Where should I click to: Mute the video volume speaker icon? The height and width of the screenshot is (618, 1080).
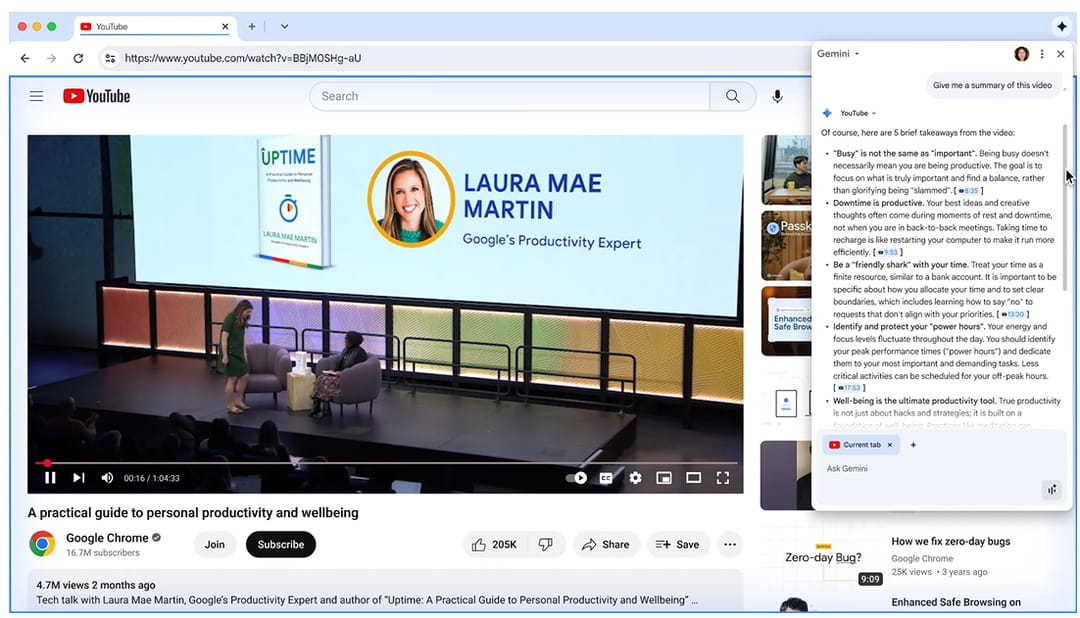(x=107, y=478)
